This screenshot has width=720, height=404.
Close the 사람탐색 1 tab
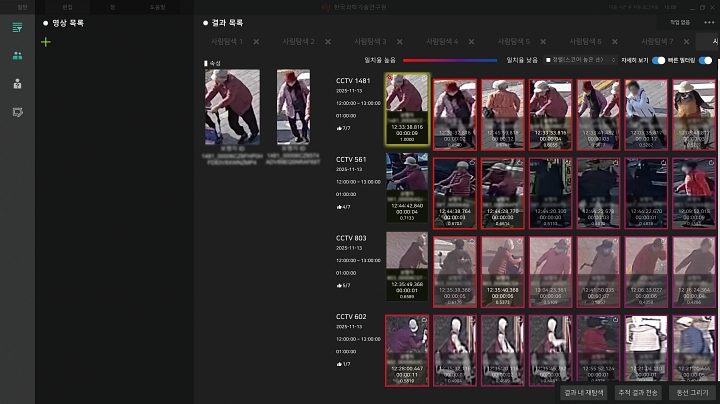[x=256, y=42]
